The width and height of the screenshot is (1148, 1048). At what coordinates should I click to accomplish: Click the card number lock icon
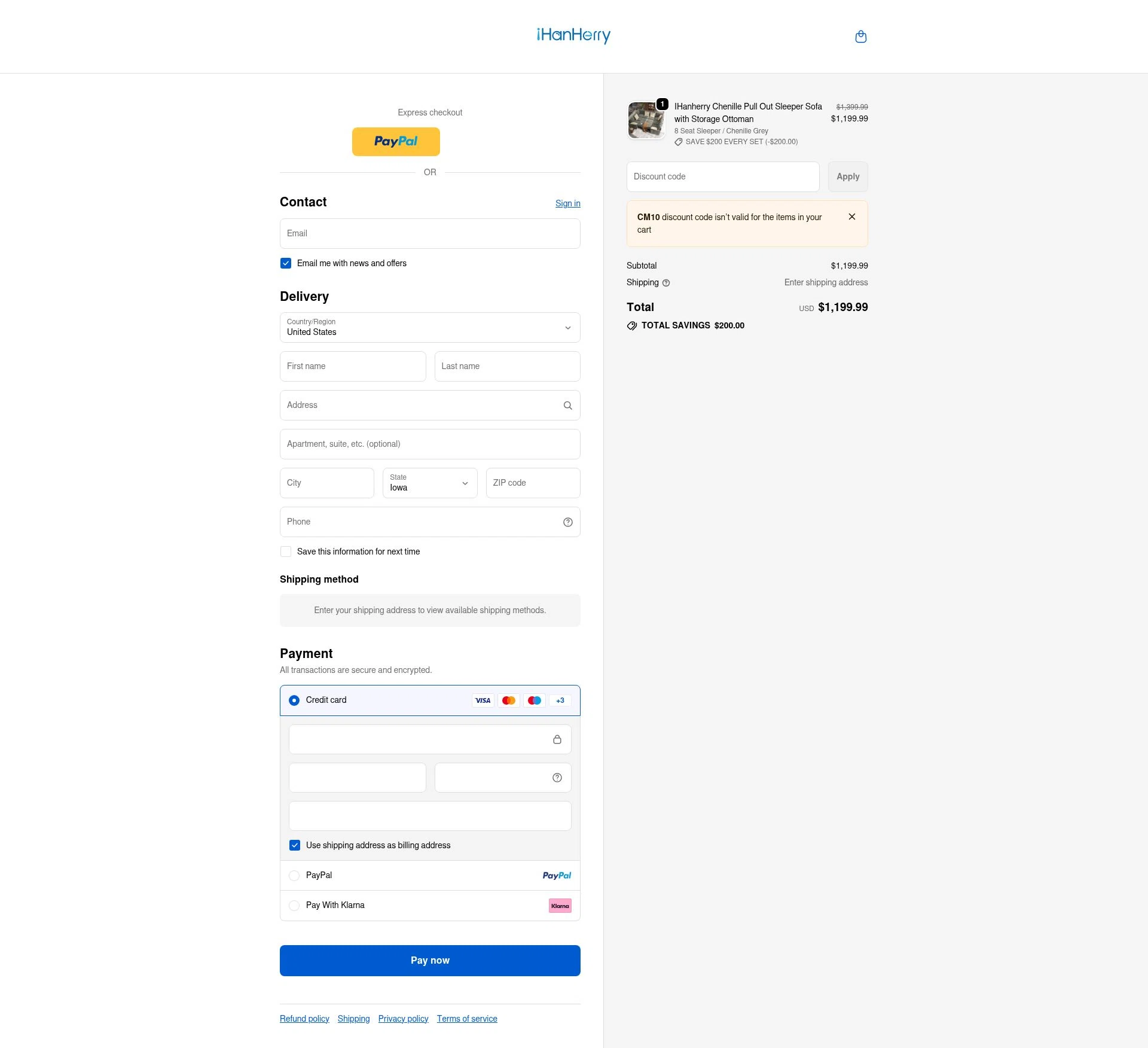coord(557,739)
